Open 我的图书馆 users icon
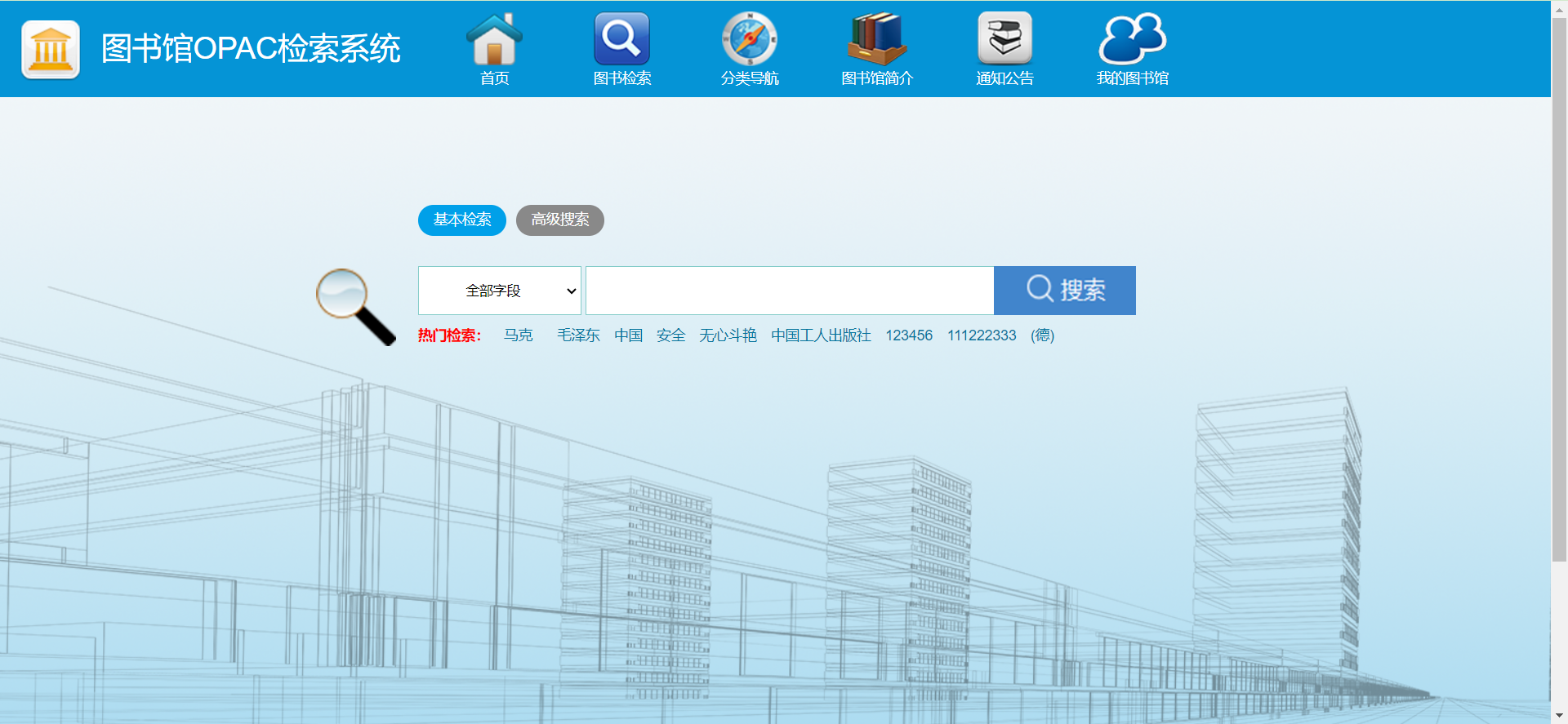Screen dimensions: 1568x724 (1132, 39)
